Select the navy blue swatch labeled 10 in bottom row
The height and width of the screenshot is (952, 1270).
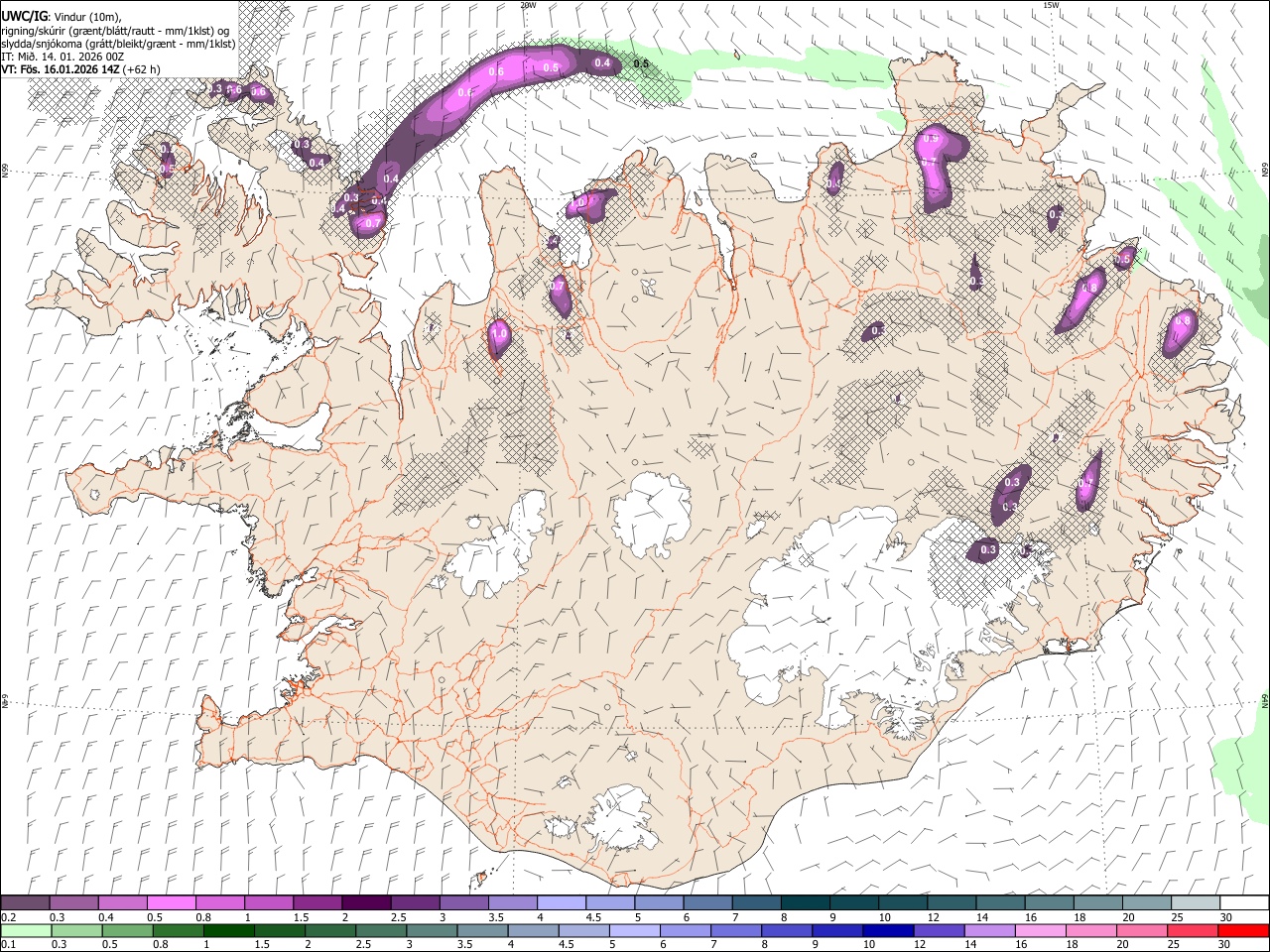[888, 930]
